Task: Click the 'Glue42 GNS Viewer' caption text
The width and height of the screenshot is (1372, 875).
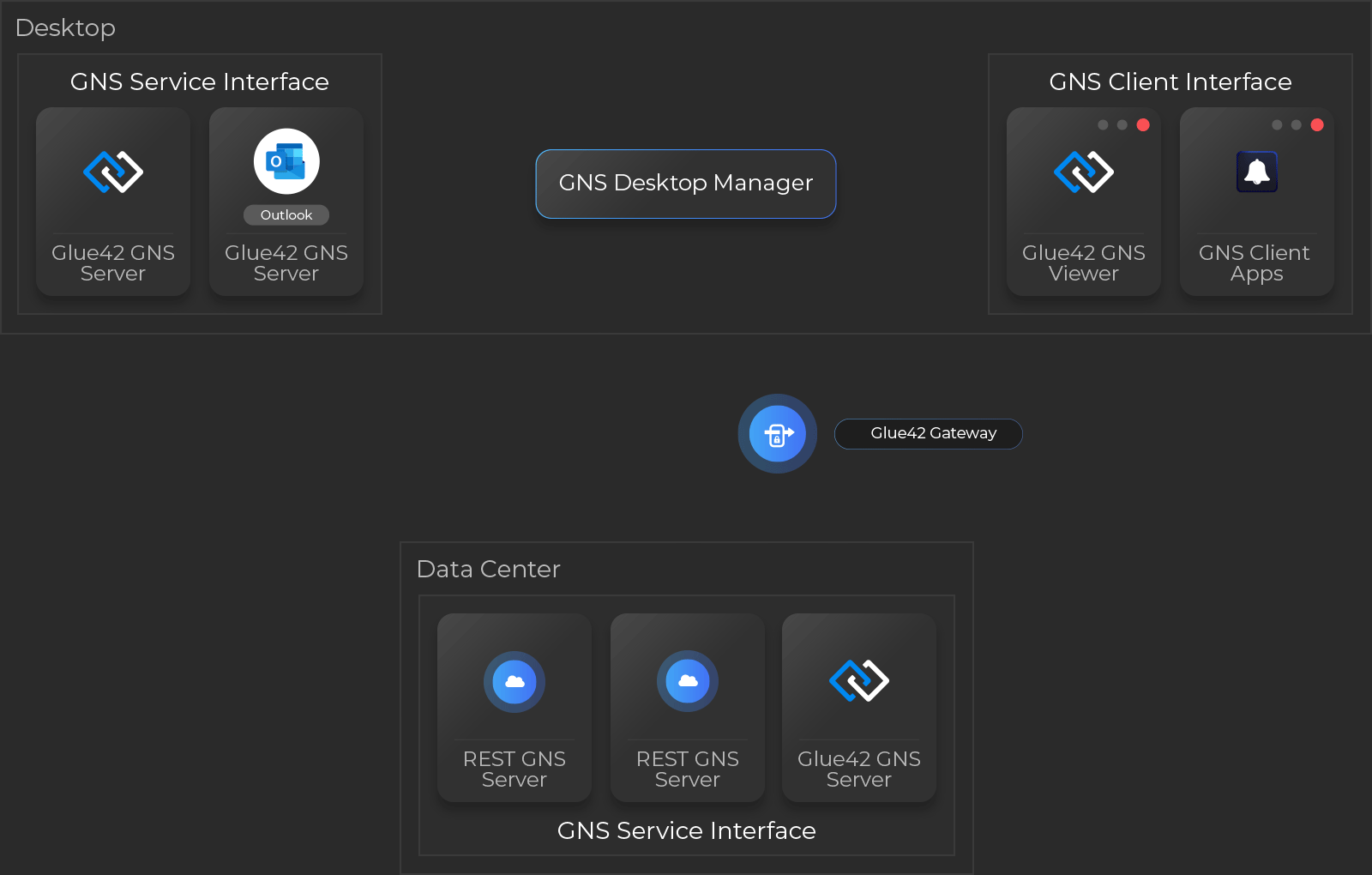Action: 1084,263
